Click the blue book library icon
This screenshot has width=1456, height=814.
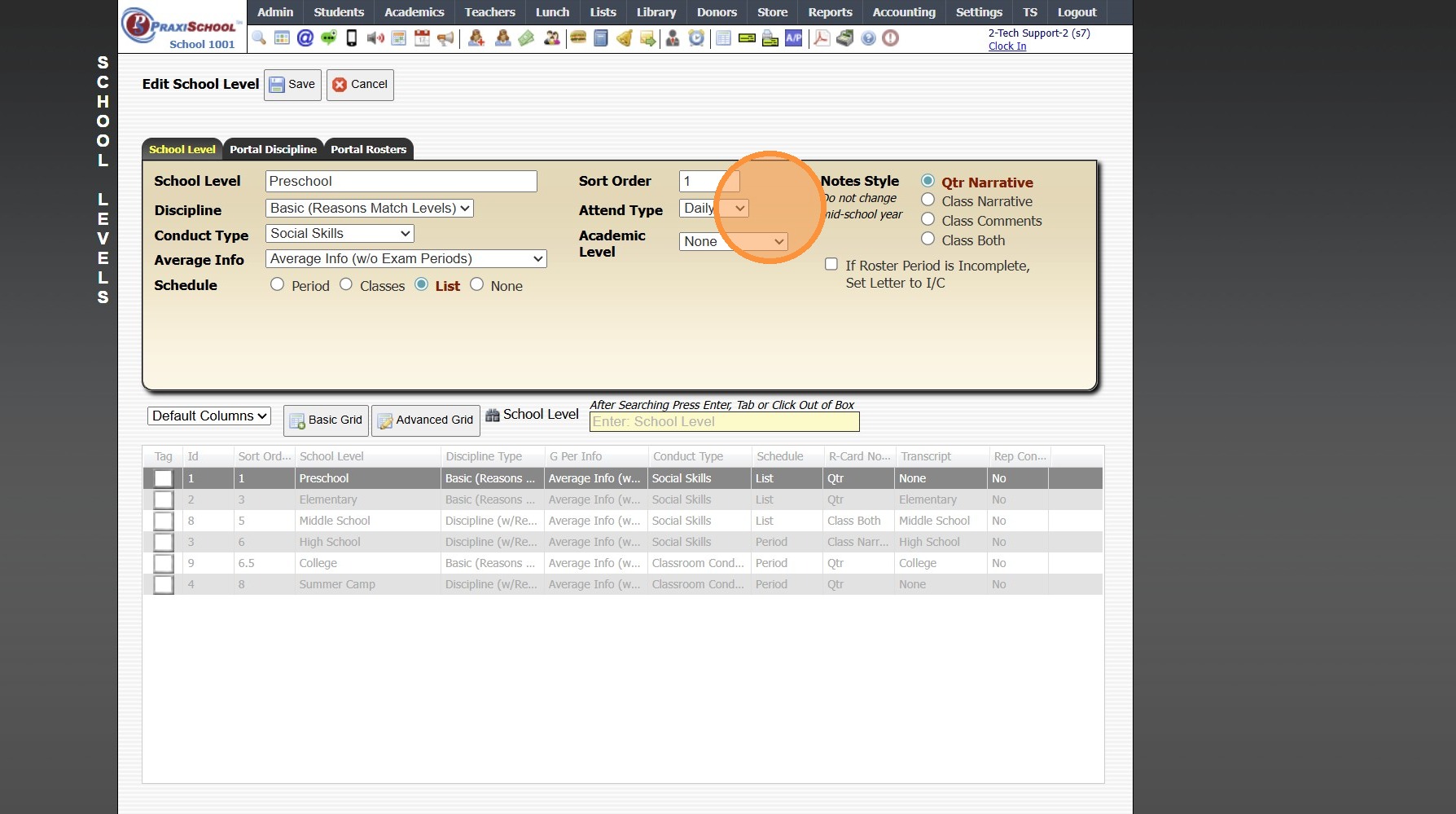pos(601,38)
